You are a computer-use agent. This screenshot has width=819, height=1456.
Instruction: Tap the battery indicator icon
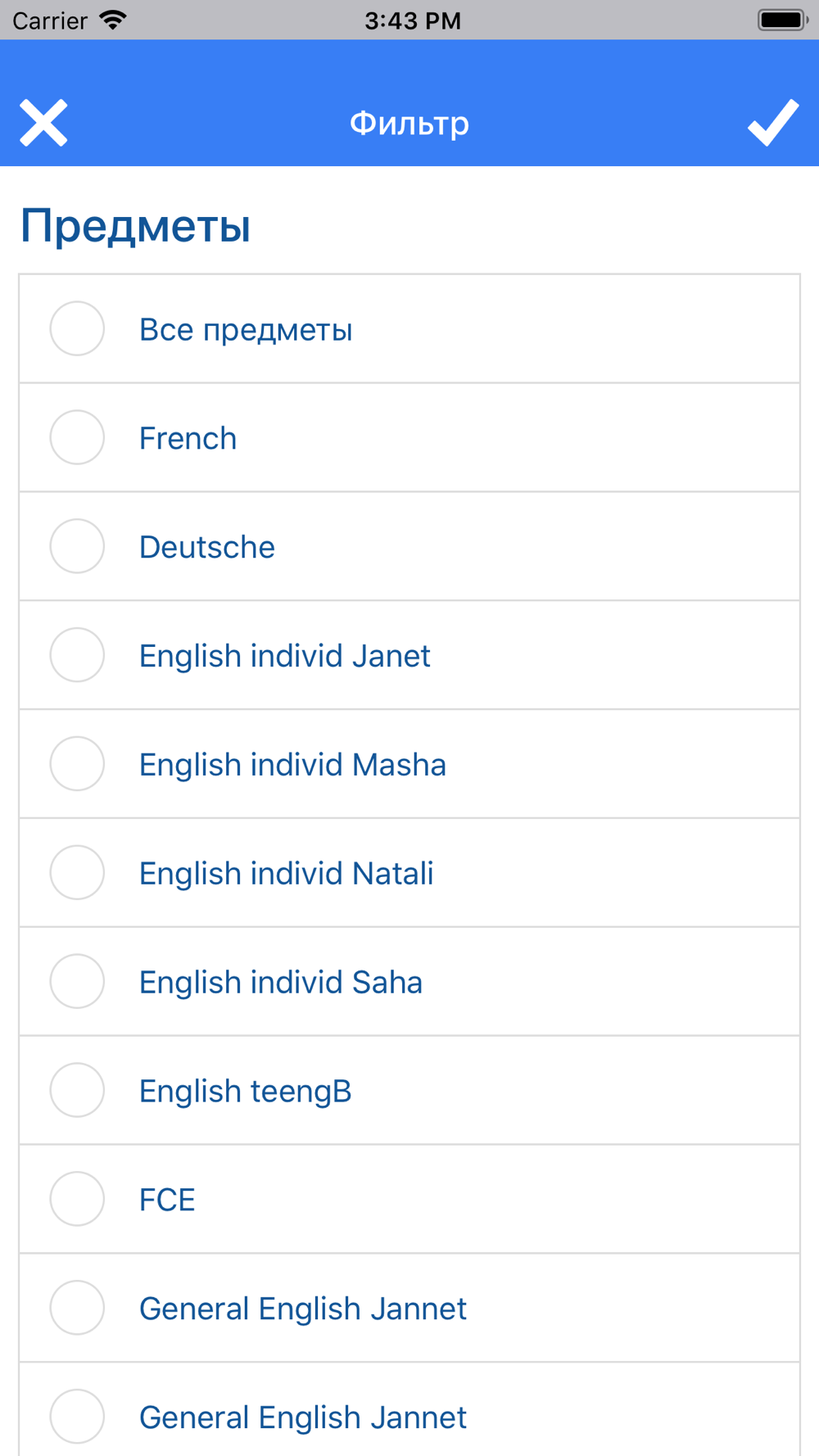[x=784, y=20]
